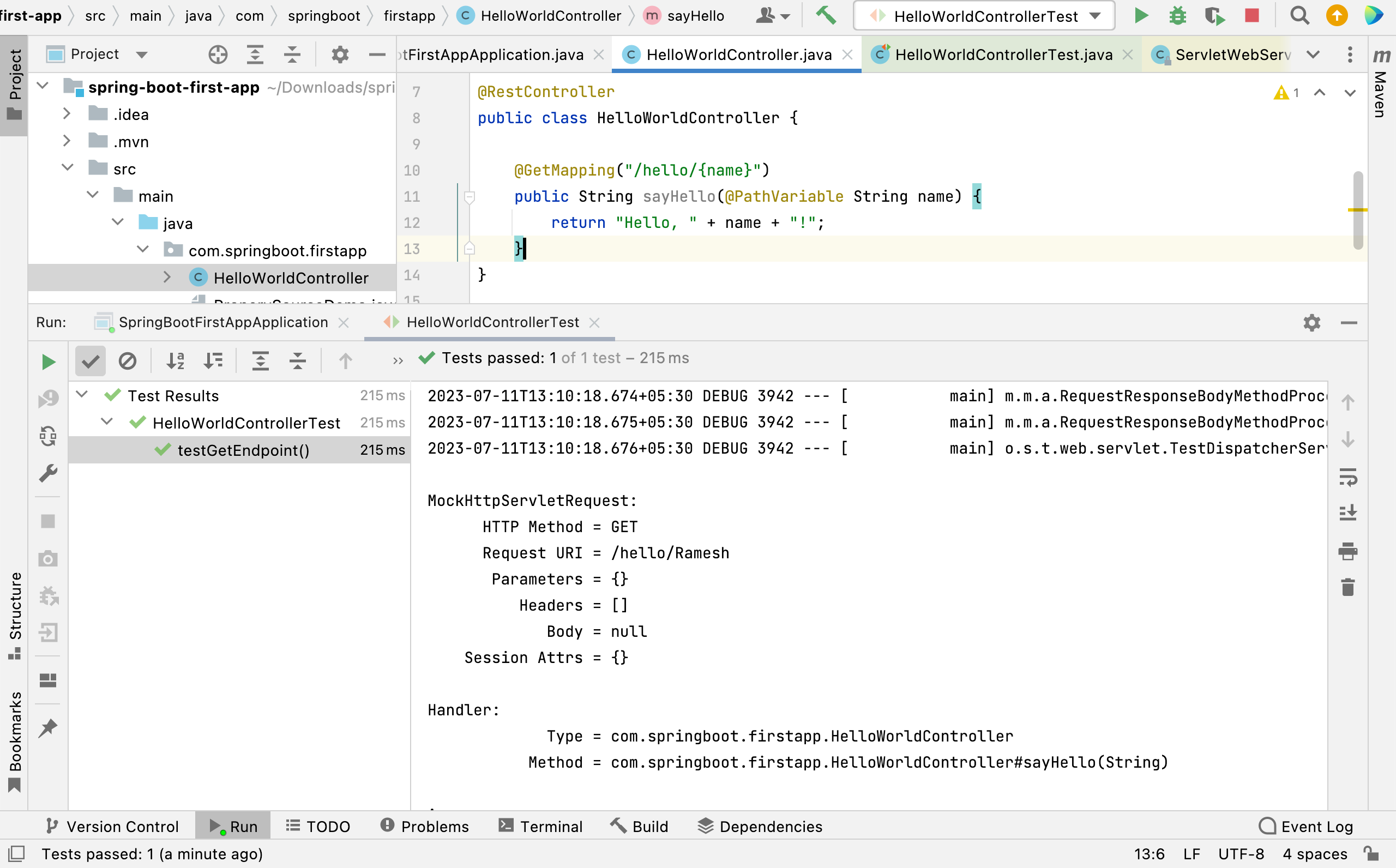Viewport: 1396px width, 868px height.
Task: Open the Dependencies tool window
Action: click(x=760, y=826)
